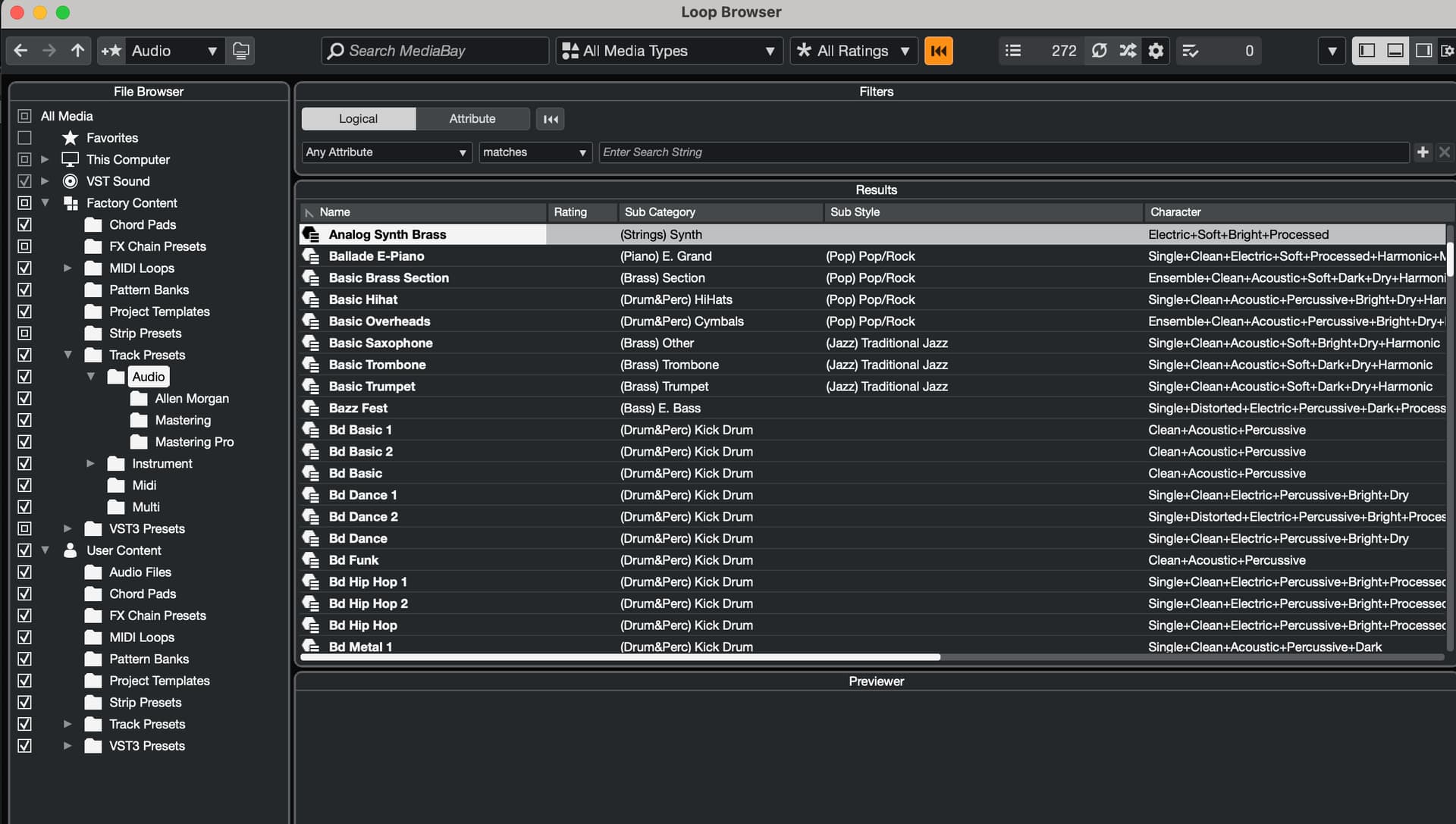Open the Any Attribute dropdown
Image resolution: width=1456 pixels, height=824 pixels.
(386, 152)
